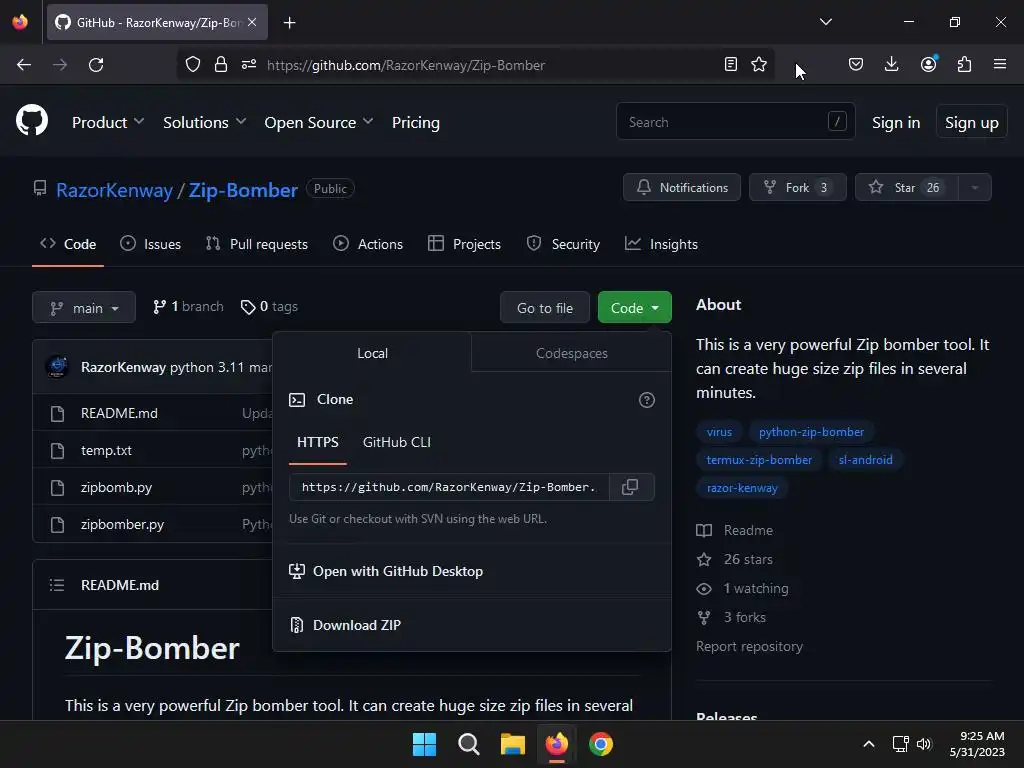Open the Pricing link
1024x768 pixels.
(415, 122)
